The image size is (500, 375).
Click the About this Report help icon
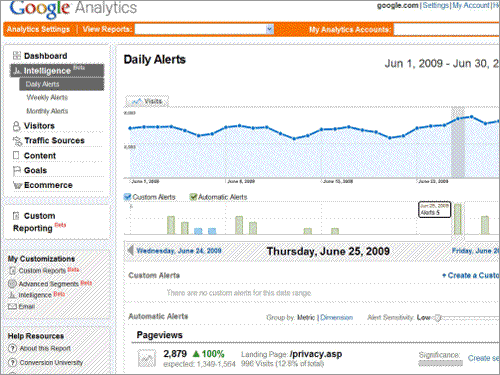[12, 348]
